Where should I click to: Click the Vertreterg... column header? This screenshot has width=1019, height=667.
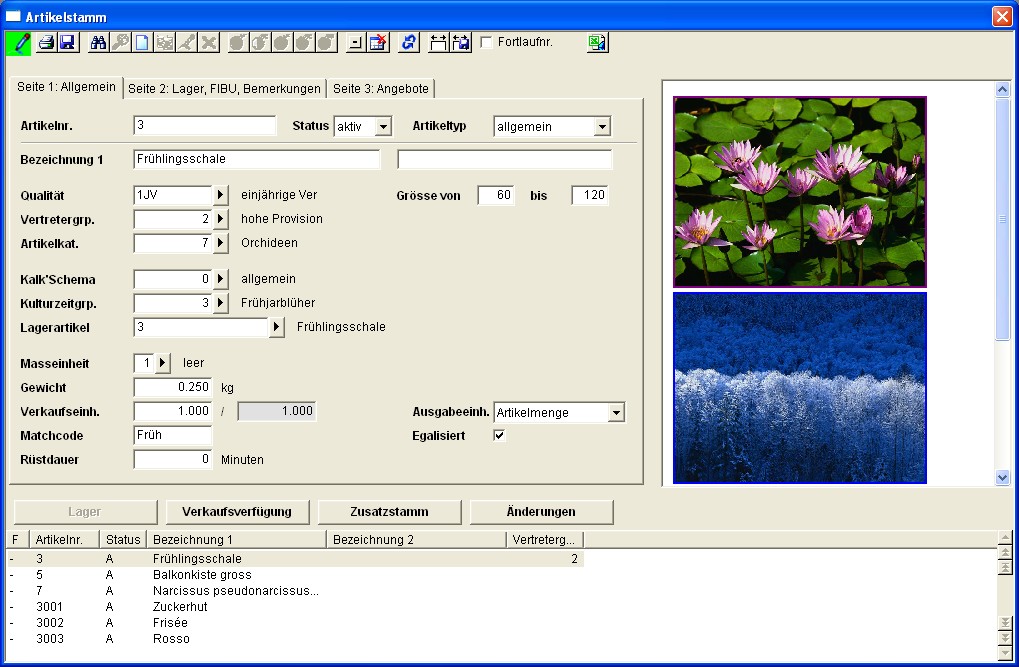pyautogui.click(x=545, y=540)
